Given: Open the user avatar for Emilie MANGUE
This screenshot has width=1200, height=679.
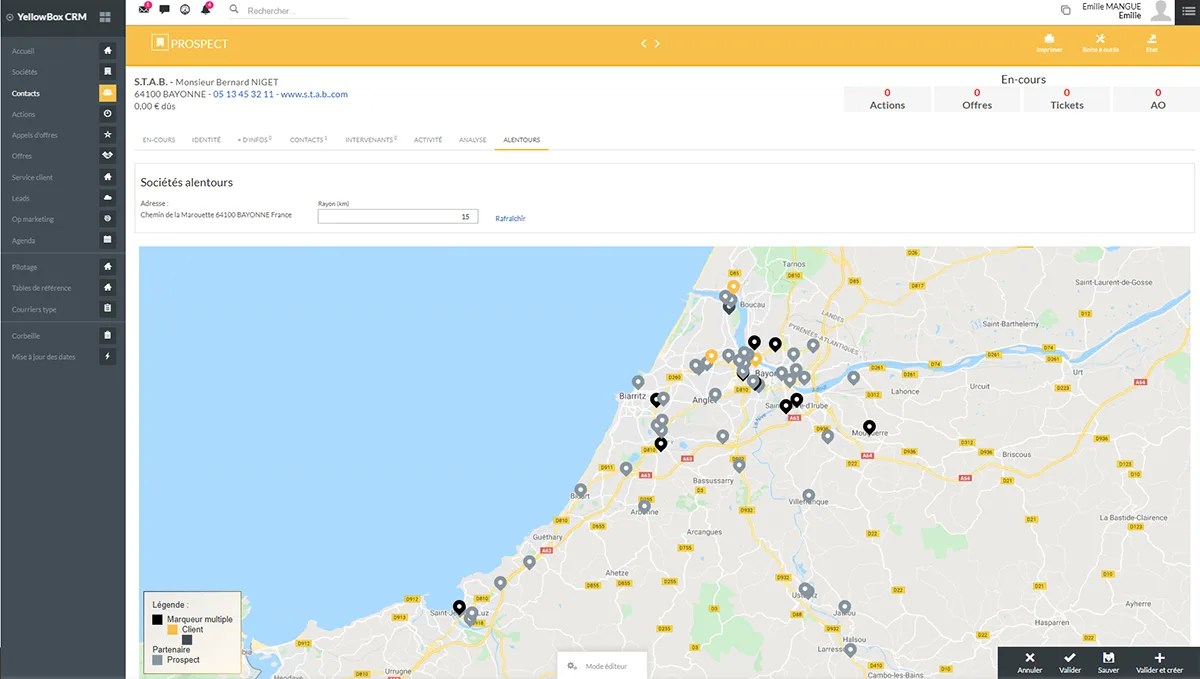Looking at the screenshot, I should pyautogui.click(x=1160, y=11).
